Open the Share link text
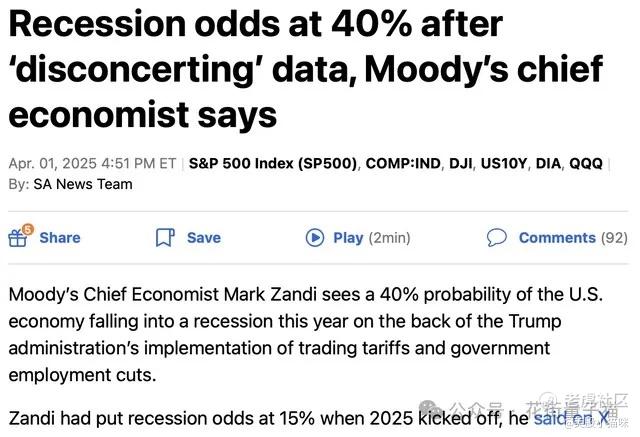The image size is (640, 437). [x=60, y=238]
